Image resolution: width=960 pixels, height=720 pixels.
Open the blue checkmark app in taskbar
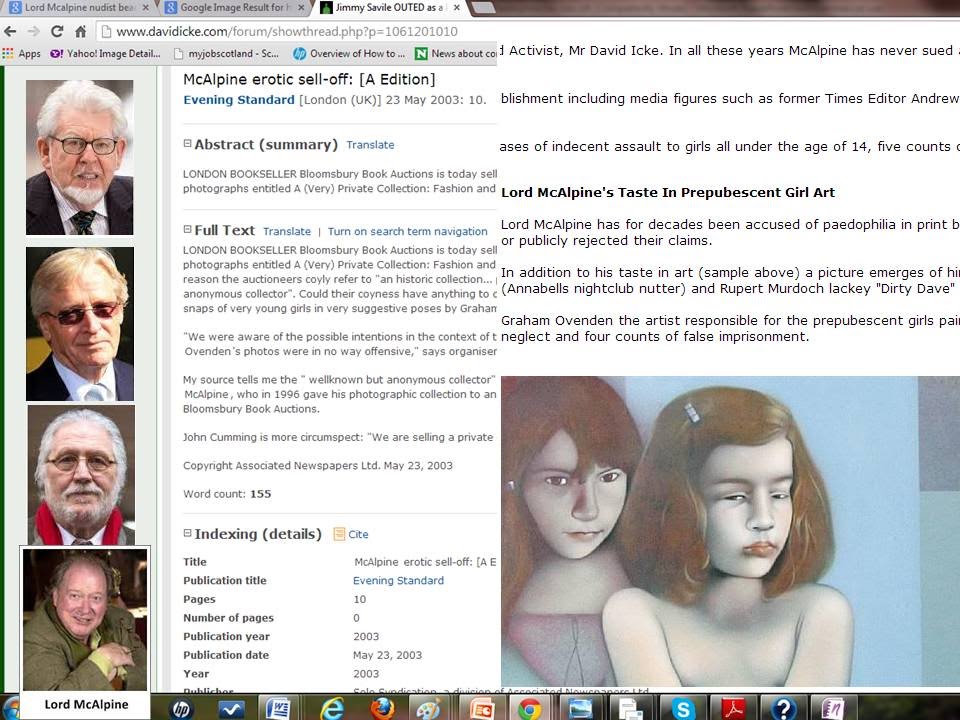231,708
